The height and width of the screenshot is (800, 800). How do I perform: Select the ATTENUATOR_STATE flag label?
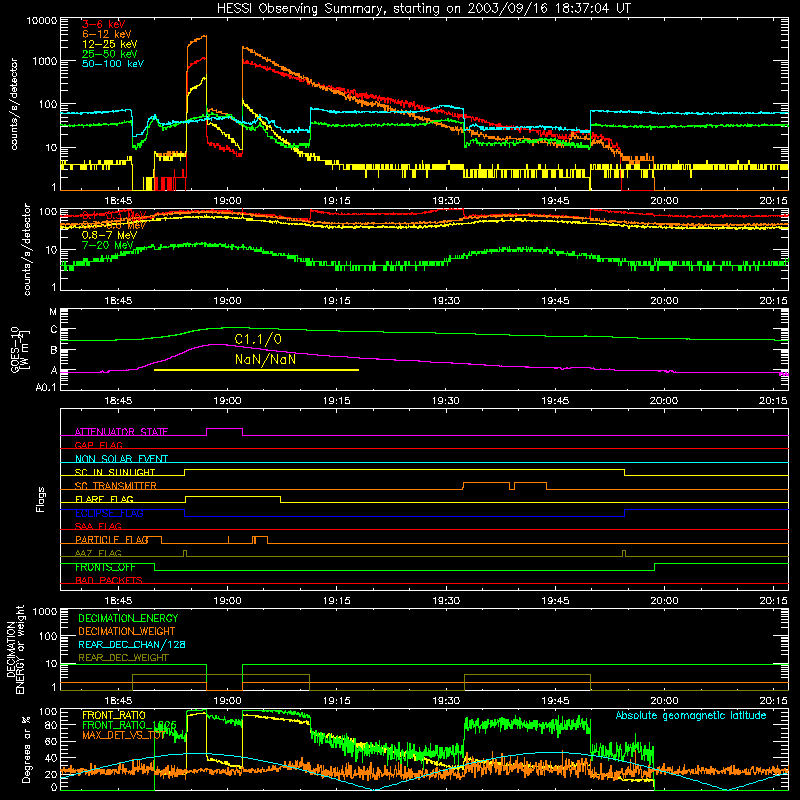click(121, 432)
